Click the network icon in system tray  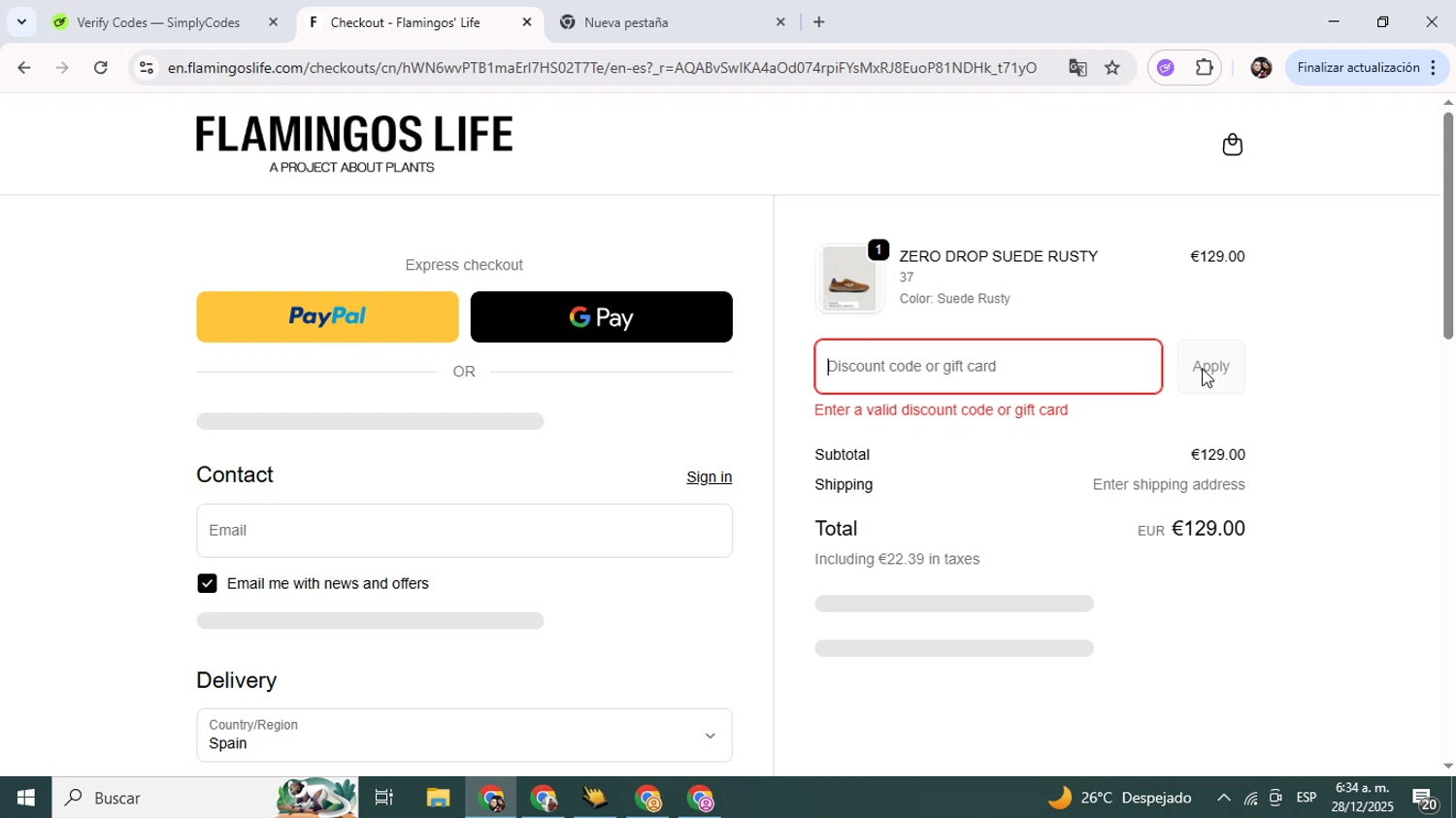1250,799
